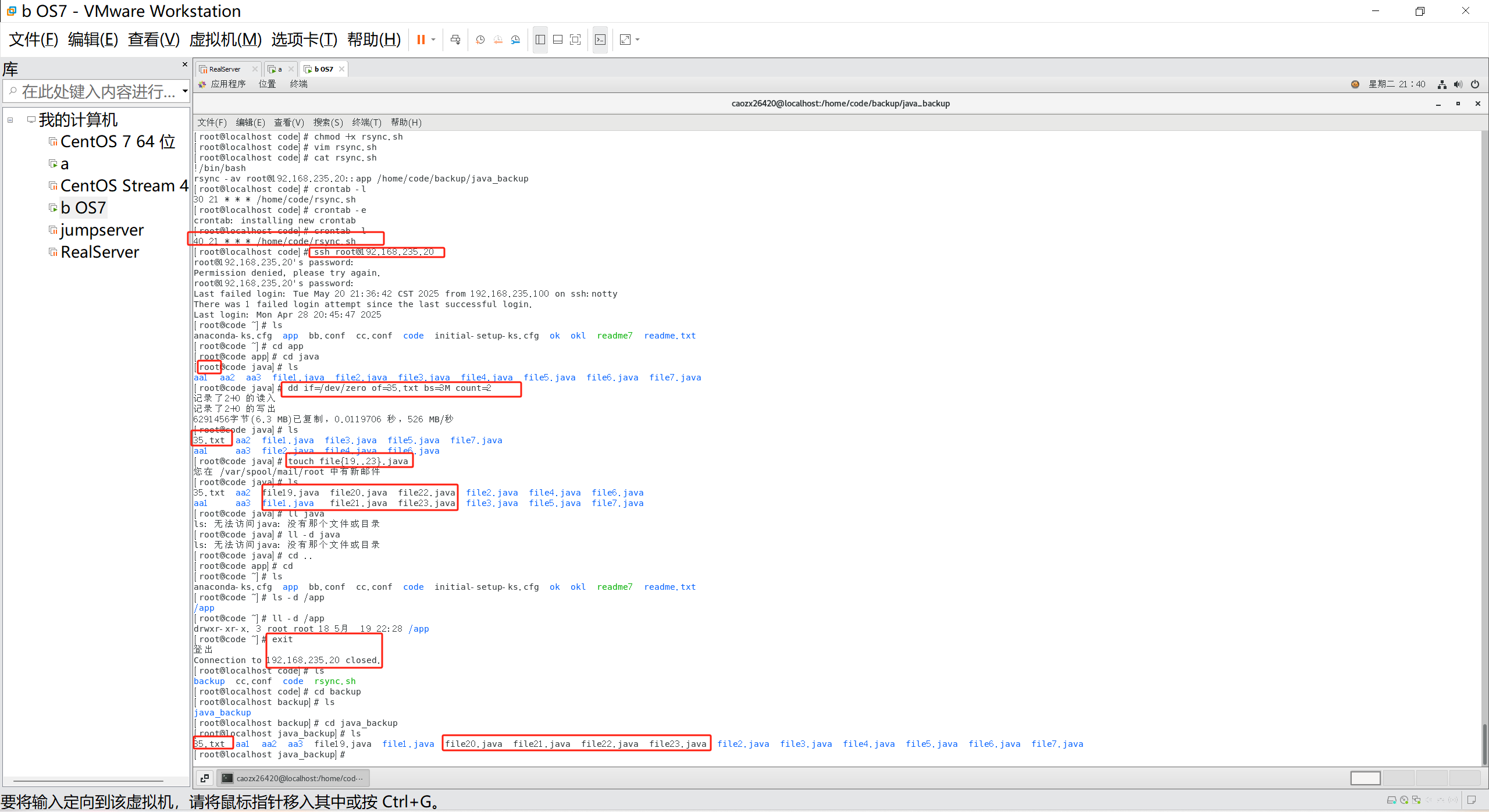Send Ctrl+Alt+Del to the VM

(455, 40)
